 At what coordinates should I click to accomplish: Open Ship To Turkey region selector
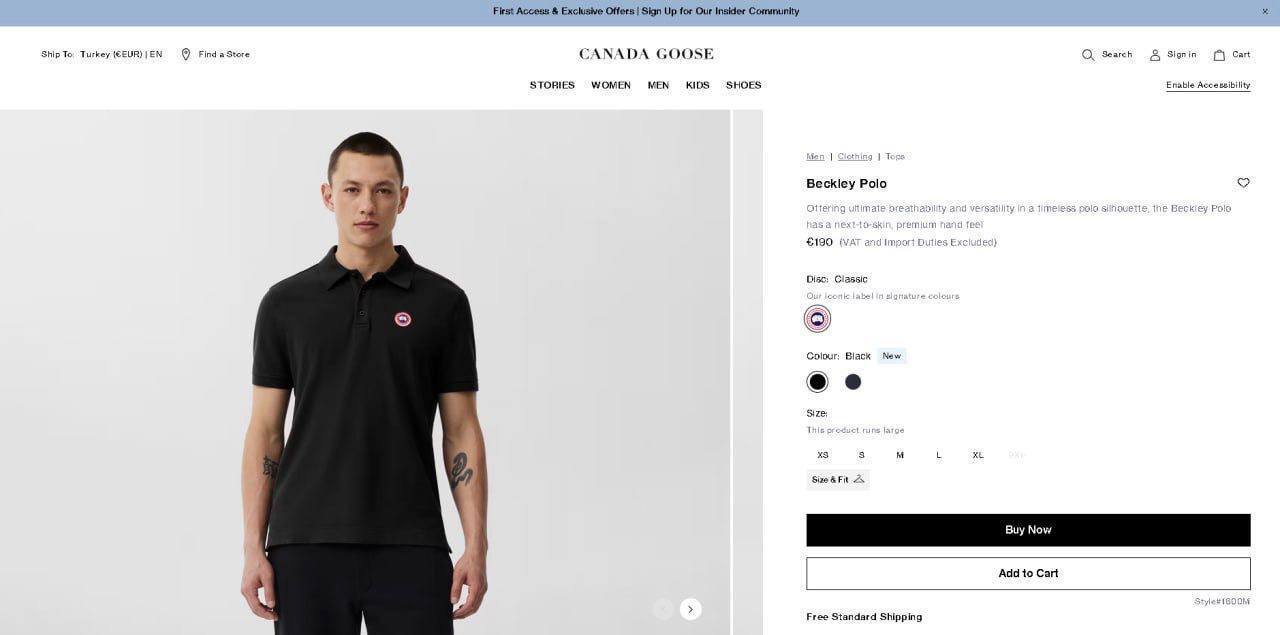coord(102,54)
